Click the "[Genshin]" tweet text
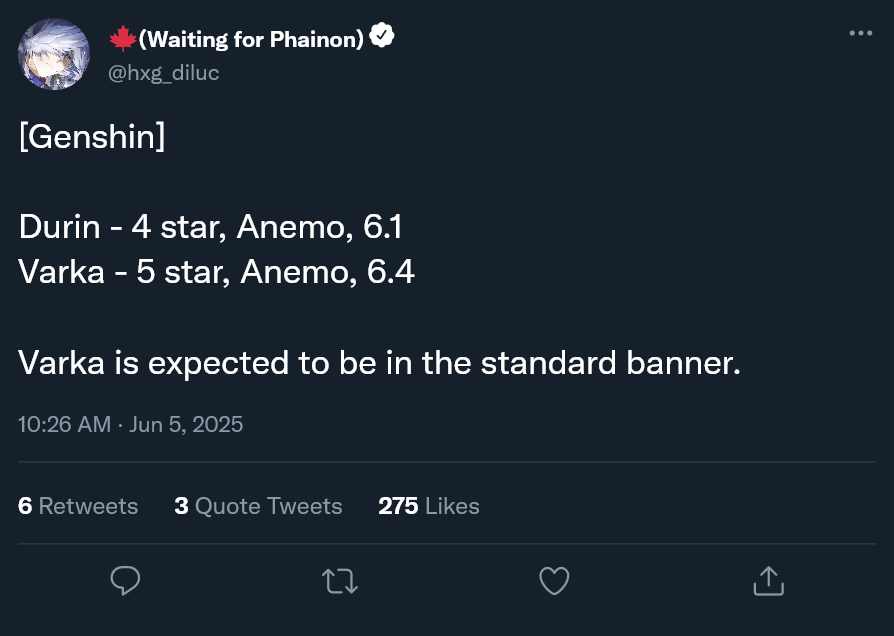Viewport: 894px width, 636px height. coord(92,137)
